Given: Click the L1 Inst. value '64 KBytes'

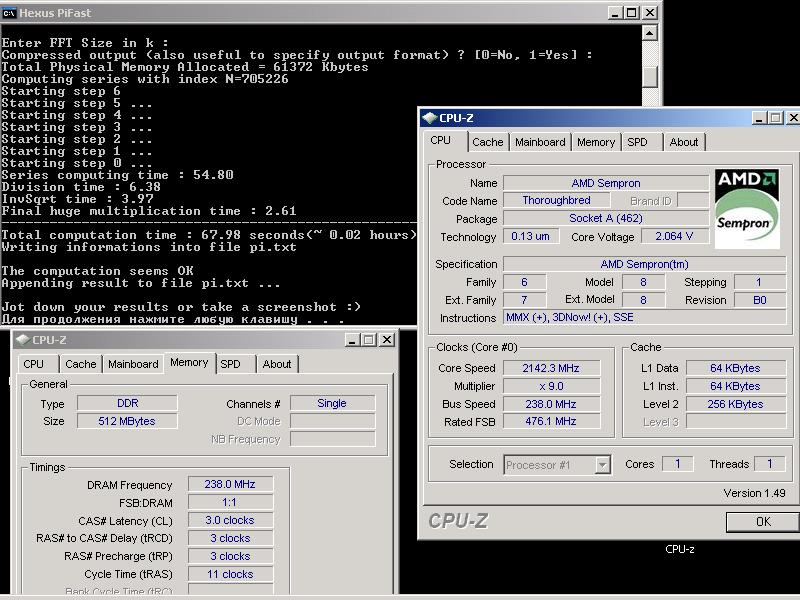Looking at the screenshot, I should (x=735, y=386).
